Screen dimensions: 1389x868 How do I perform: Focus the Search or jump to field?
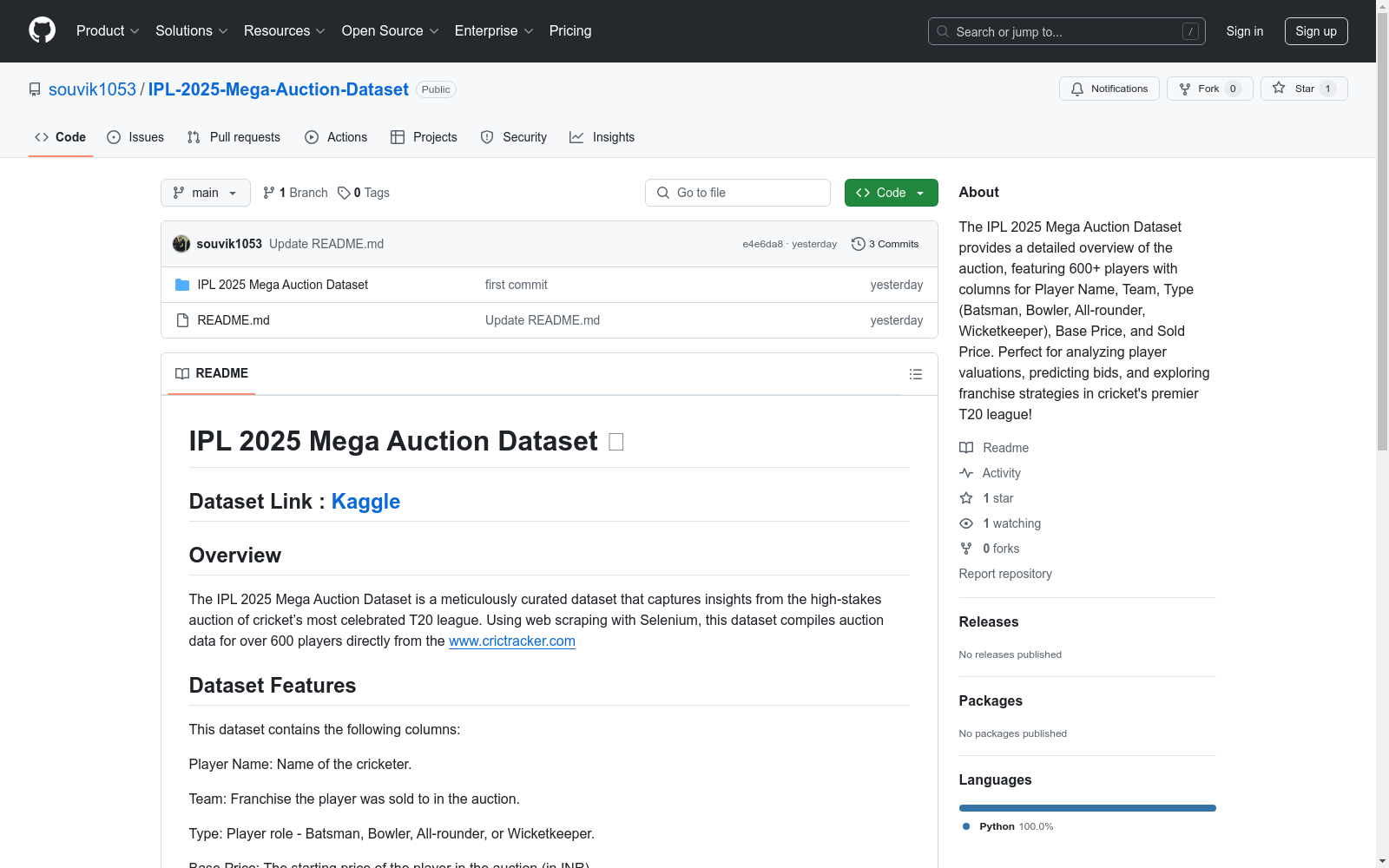tap(1067, 31)
